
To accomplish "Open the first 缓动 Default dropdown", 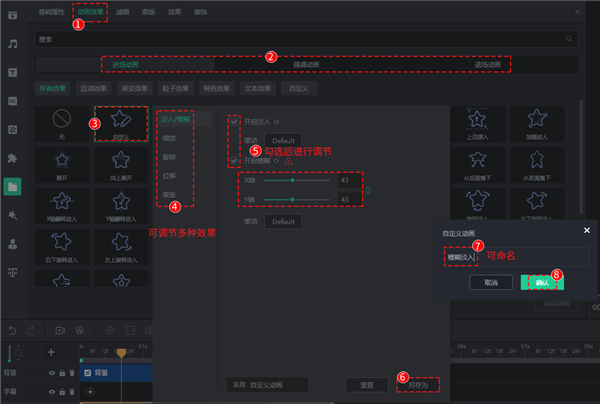I will 283,140.
